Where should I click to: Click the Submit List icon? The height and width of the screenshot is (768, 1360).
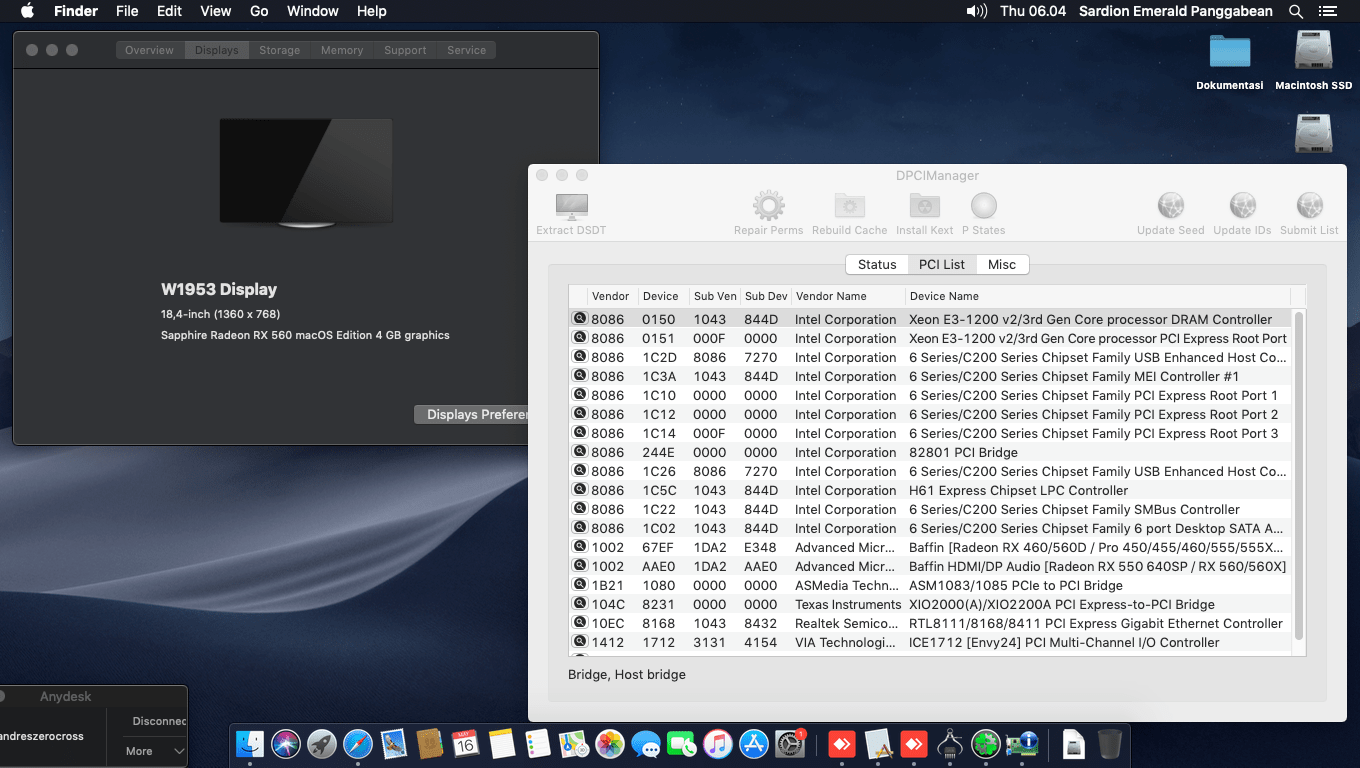click(1309, 207)
